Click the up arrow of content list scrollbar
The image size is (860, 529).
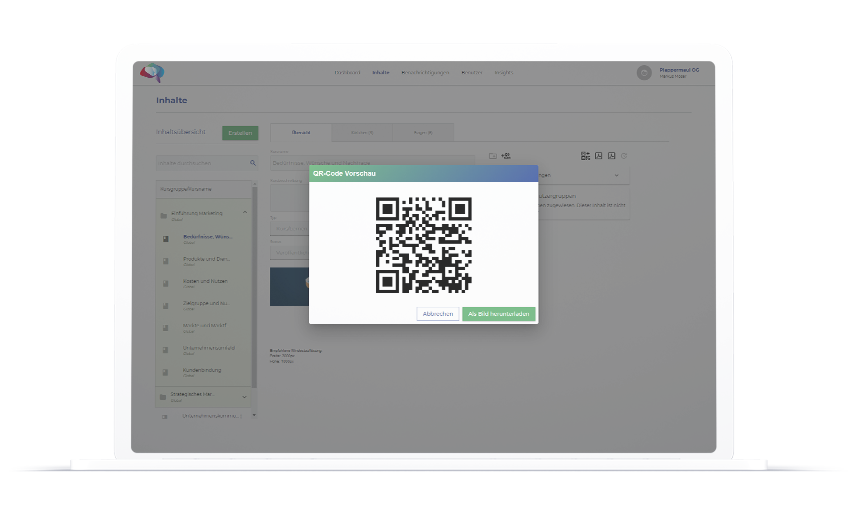coord(254,184)
